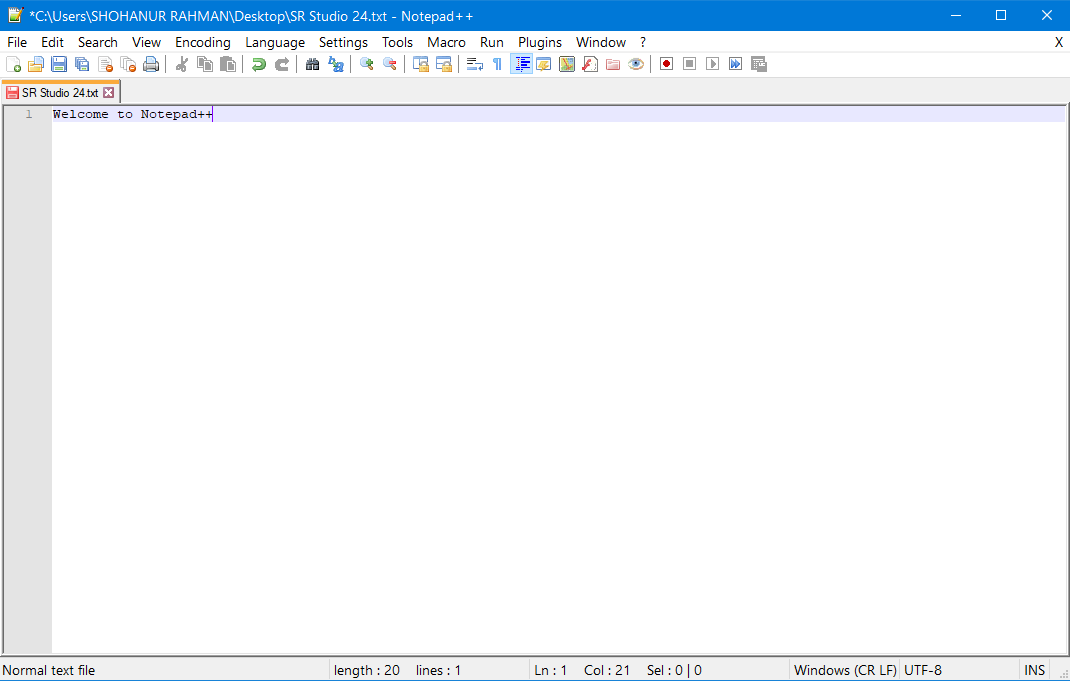Open the Run menu

tap(491, 42)
